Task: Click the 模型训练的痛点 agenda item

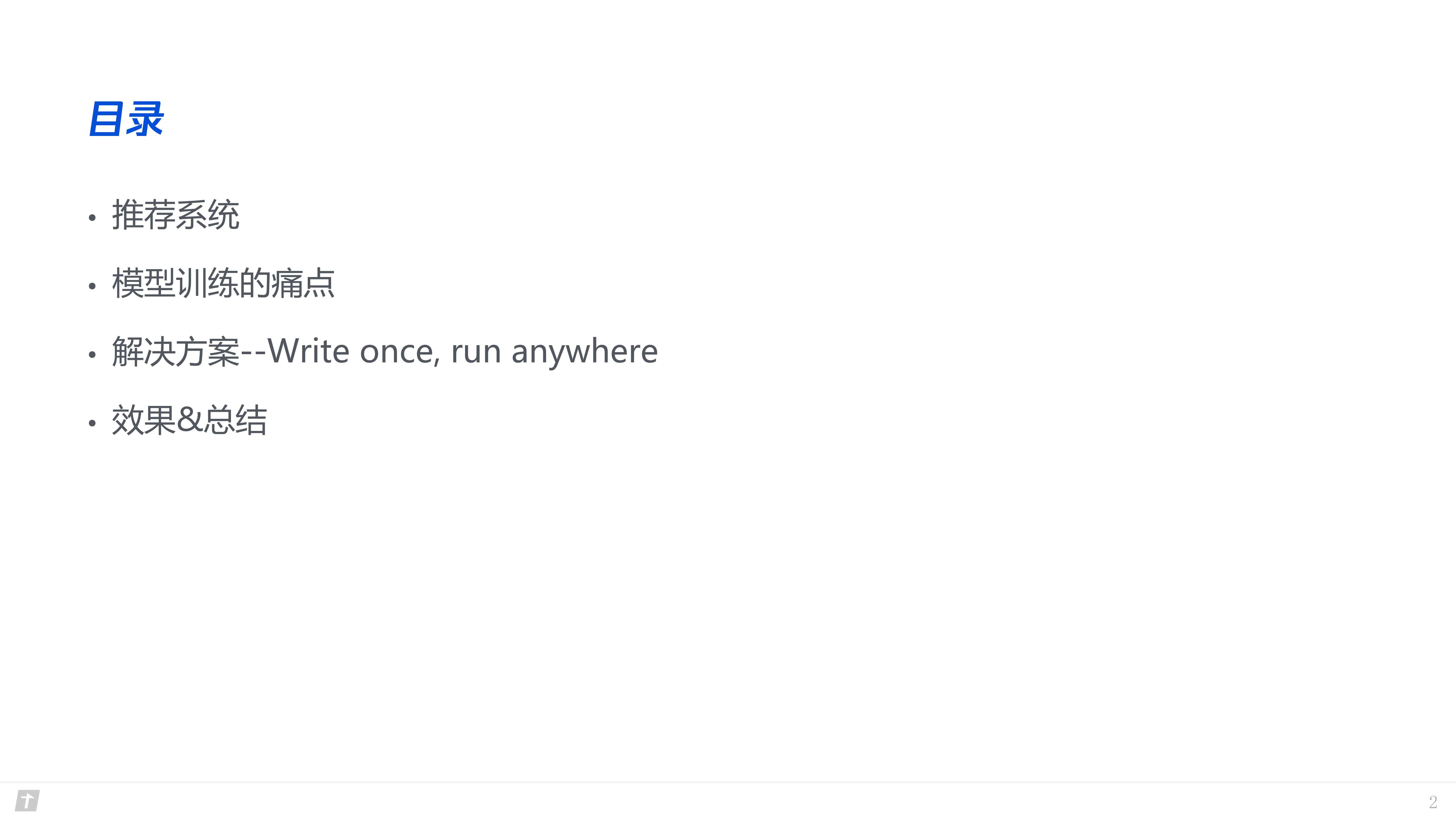Action: [x=223, y=283]
